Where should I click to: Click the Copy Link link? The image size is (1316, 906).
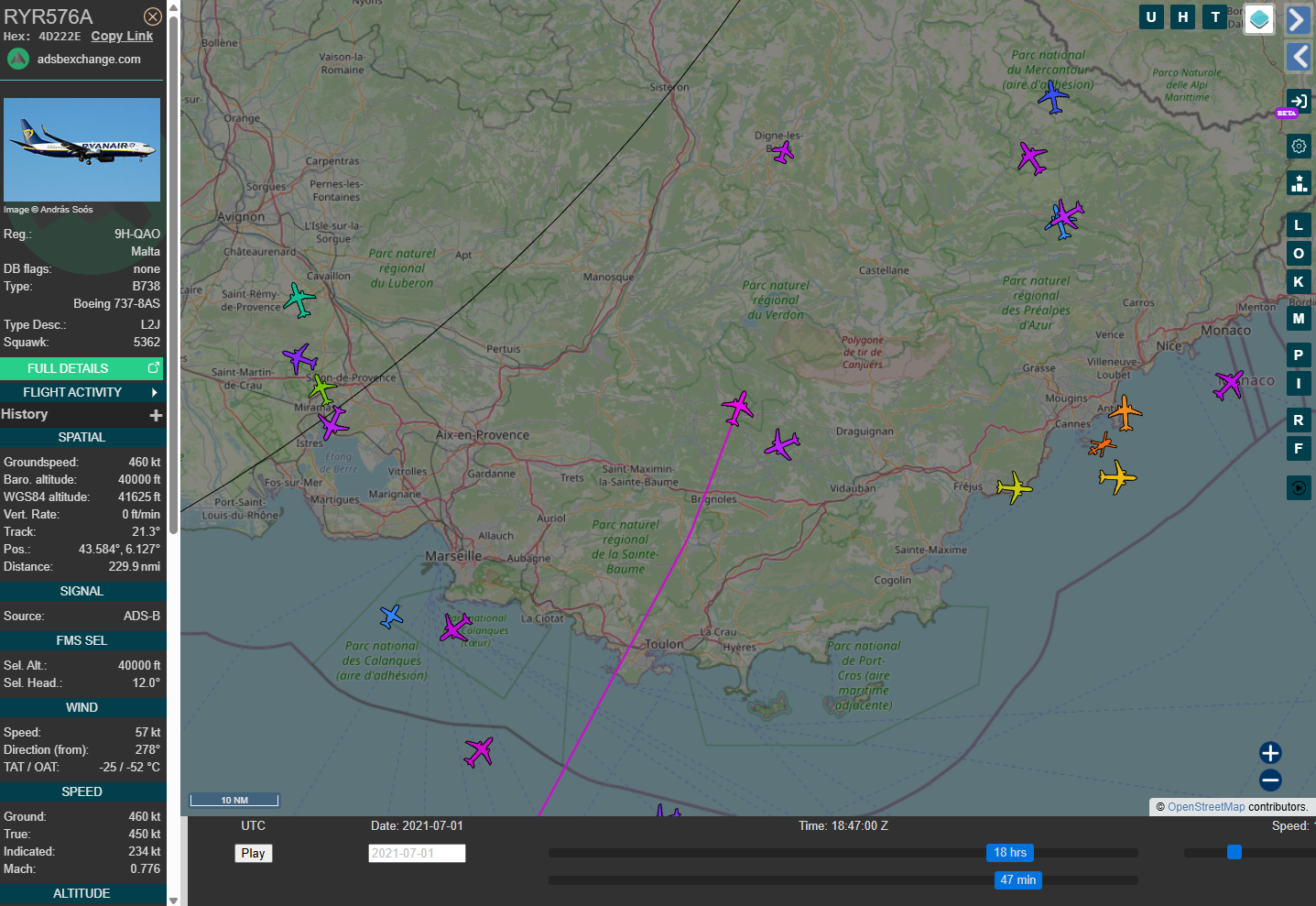pos(122,36)
